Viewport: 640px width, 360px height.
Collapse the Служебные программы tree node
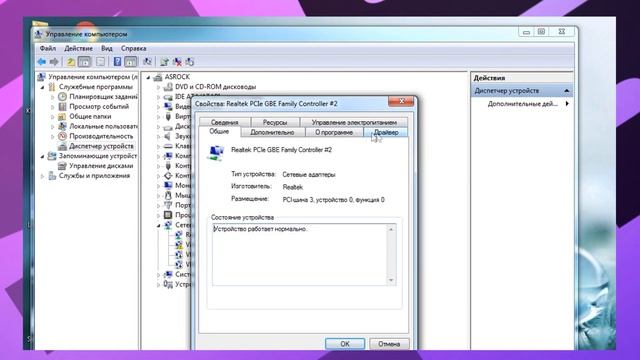42,87
